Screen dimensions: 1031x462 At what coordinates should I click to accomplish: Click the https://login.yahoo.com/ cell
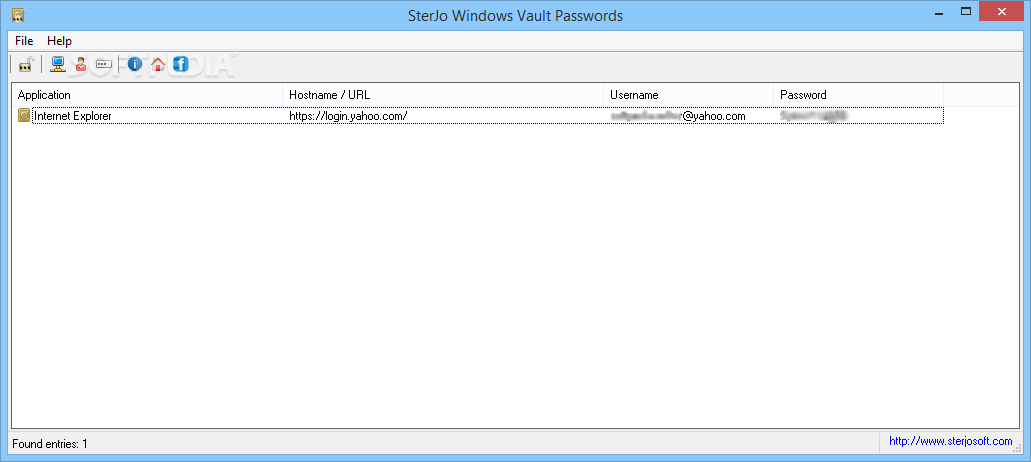pyautogui.click(x=348, y=116)
